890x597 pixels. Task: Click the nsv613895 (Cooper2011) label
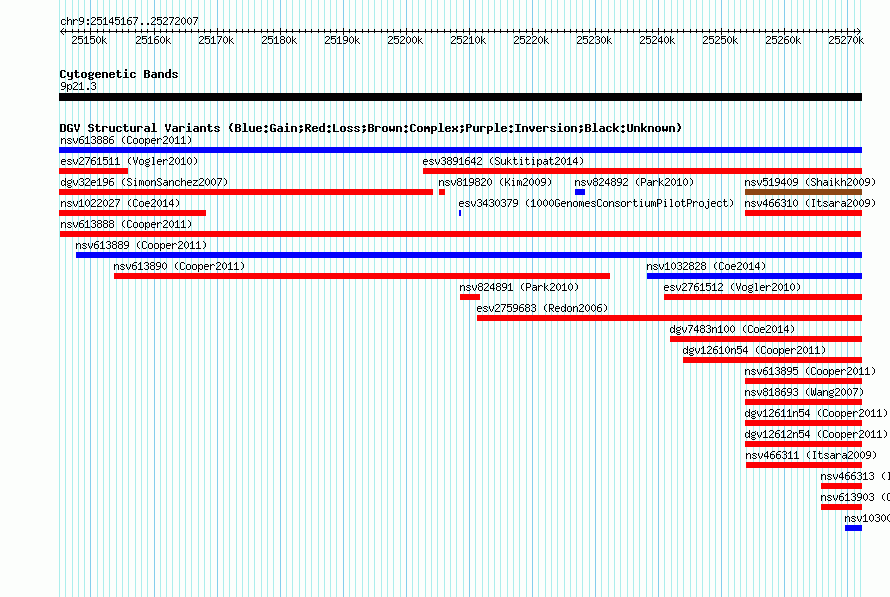(811, 371)
